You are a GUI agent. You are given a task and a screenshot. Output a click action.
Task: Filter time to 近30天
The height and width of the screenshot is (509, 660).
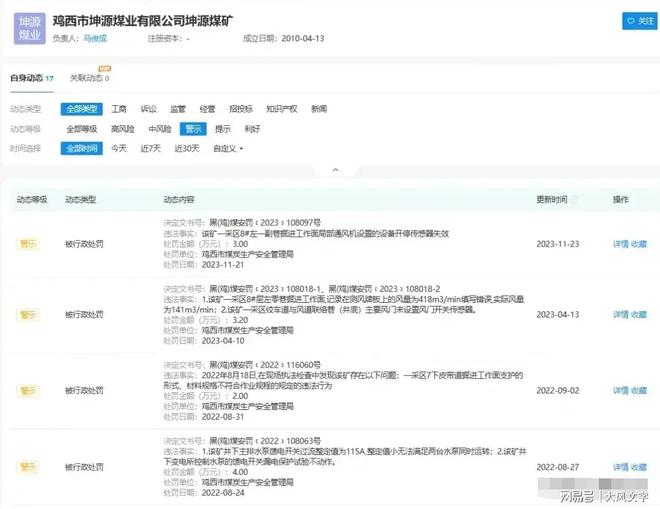[x=187, y=148]
